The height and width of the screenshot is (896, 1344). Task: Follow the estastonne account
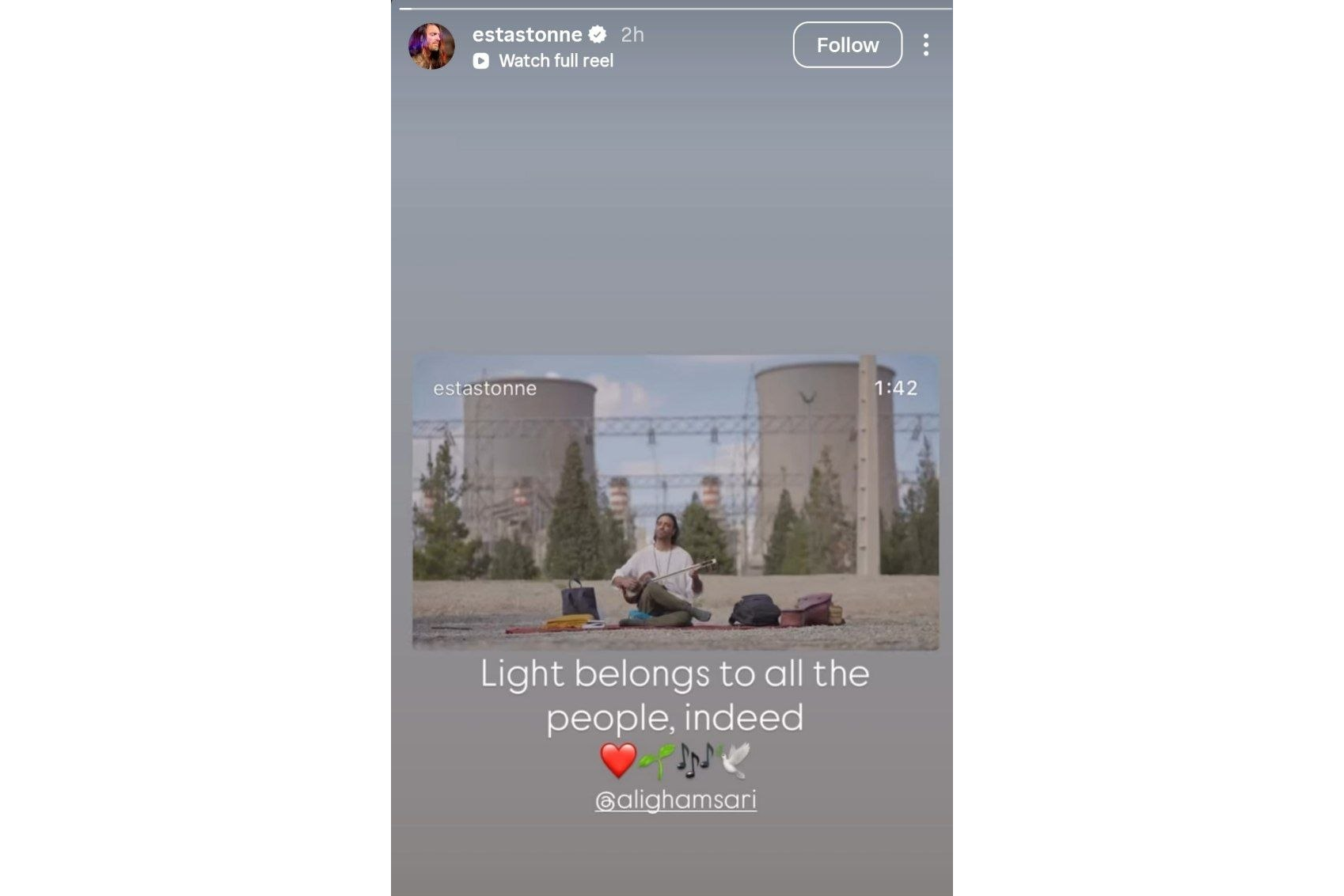point(847,45)
